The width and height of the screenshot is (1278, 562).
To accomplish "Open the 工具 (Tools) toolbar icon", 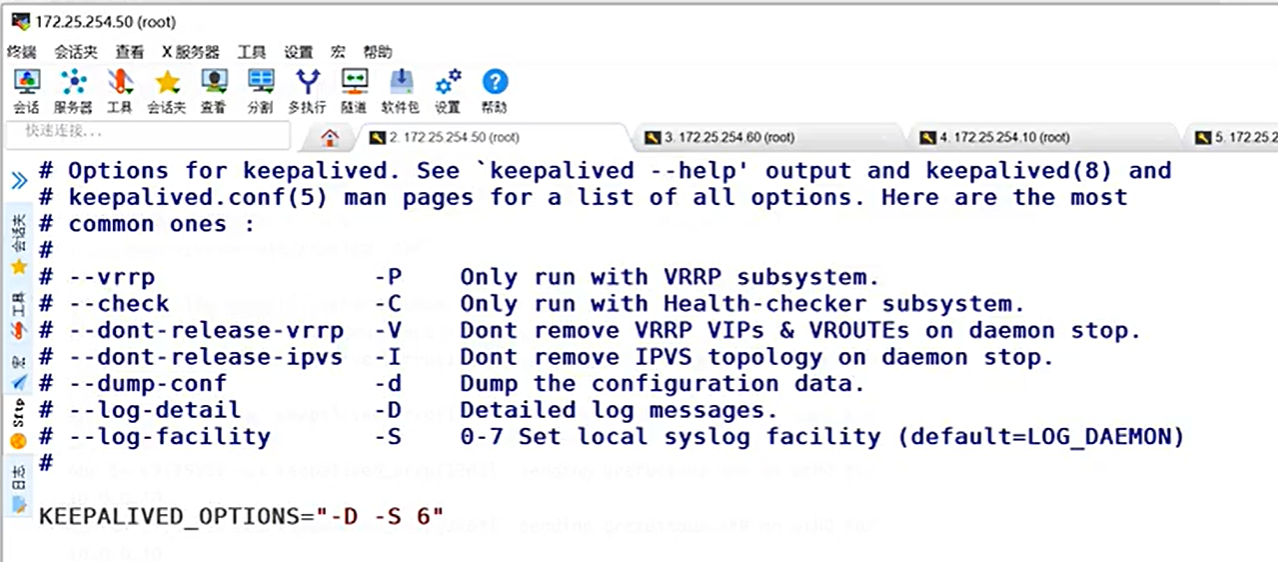I will [119, 91].
